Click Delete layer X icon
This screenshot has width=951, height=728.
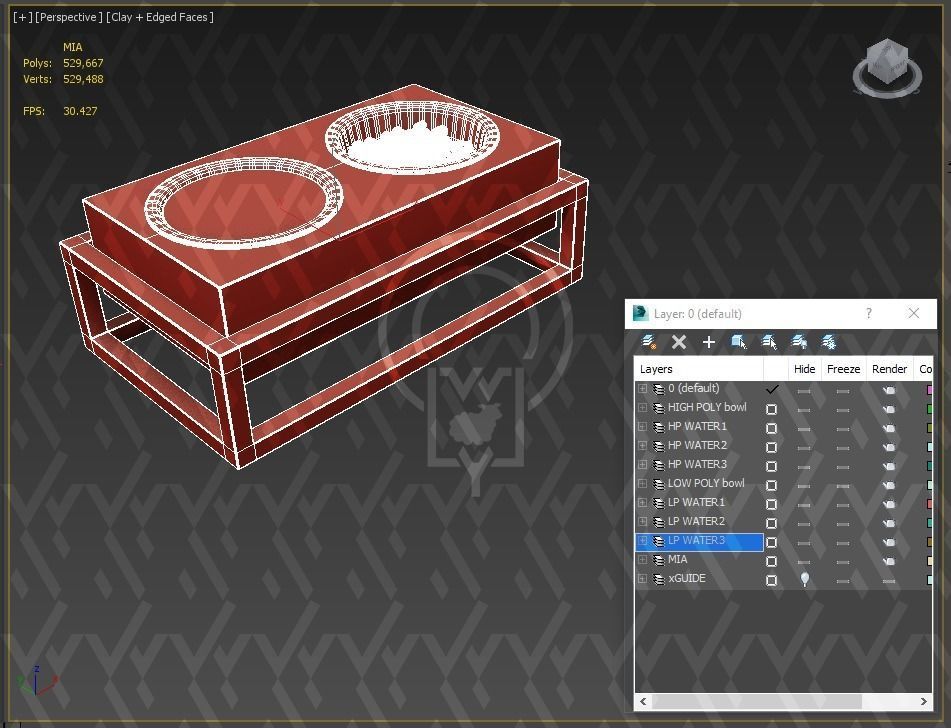click(679, 342)
